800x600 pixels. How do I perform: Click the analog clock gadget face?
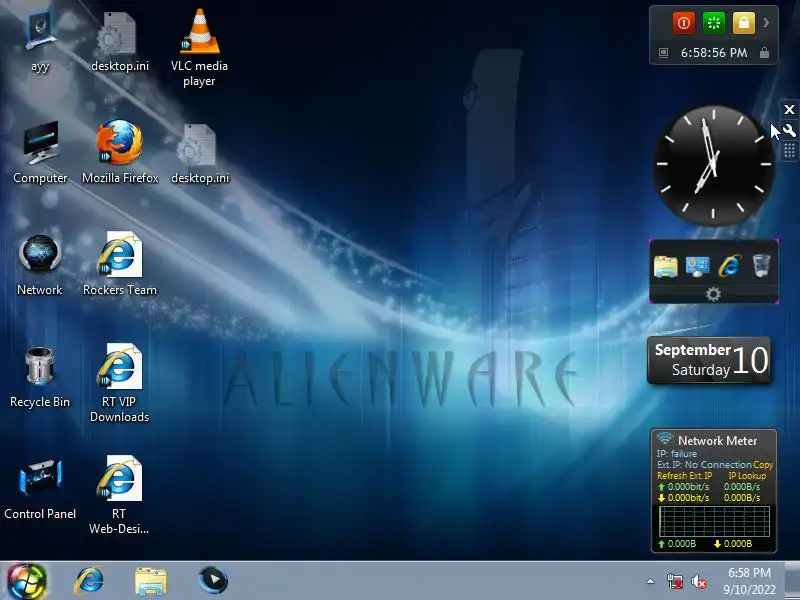pos(714,165)
